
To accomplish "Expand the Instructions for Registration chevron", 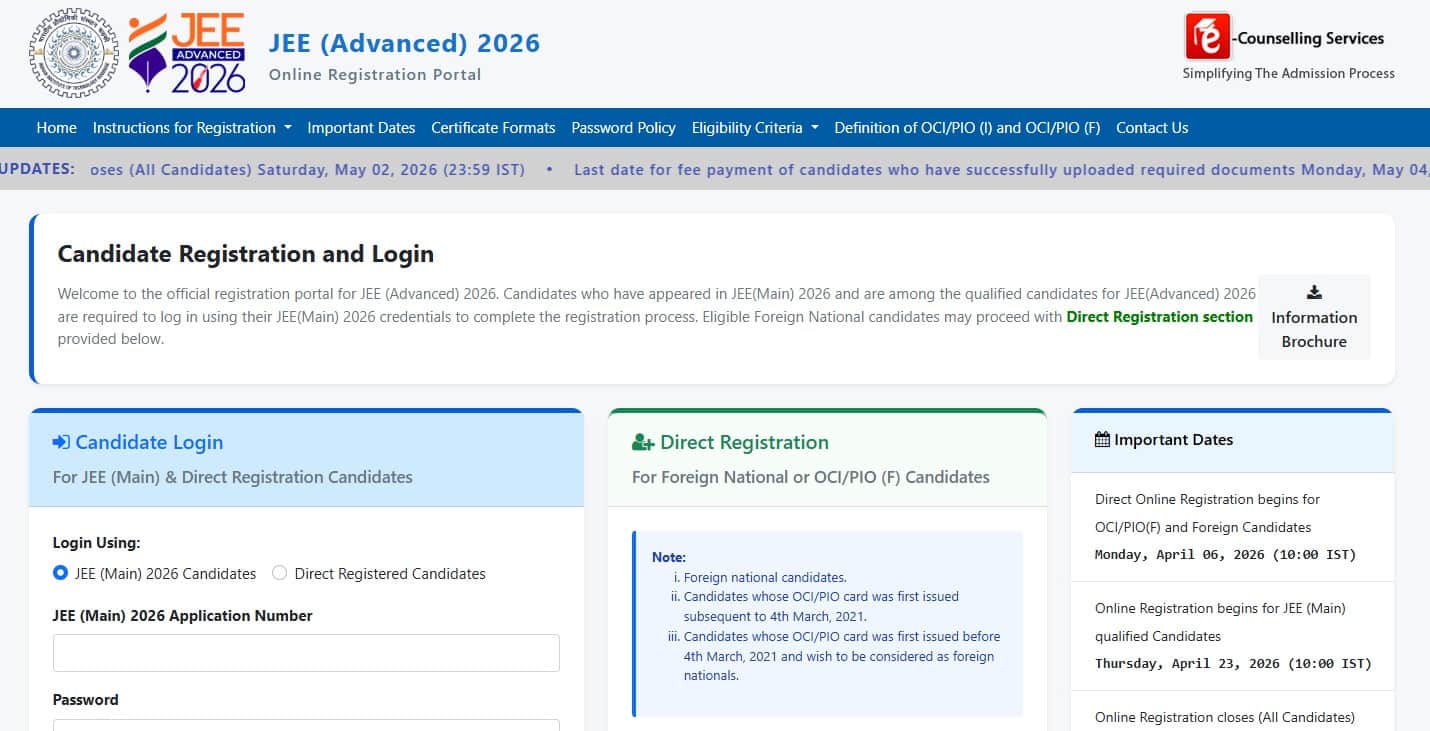I will [x=286, y=128].
